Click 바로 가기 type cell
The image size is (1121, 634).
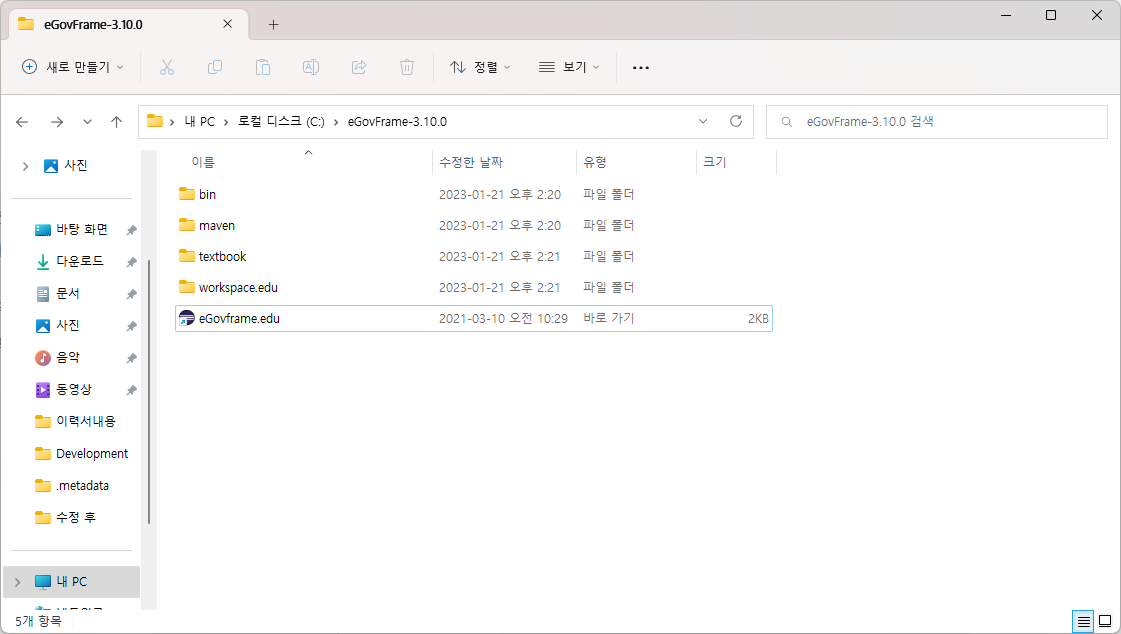click(608, 318)
